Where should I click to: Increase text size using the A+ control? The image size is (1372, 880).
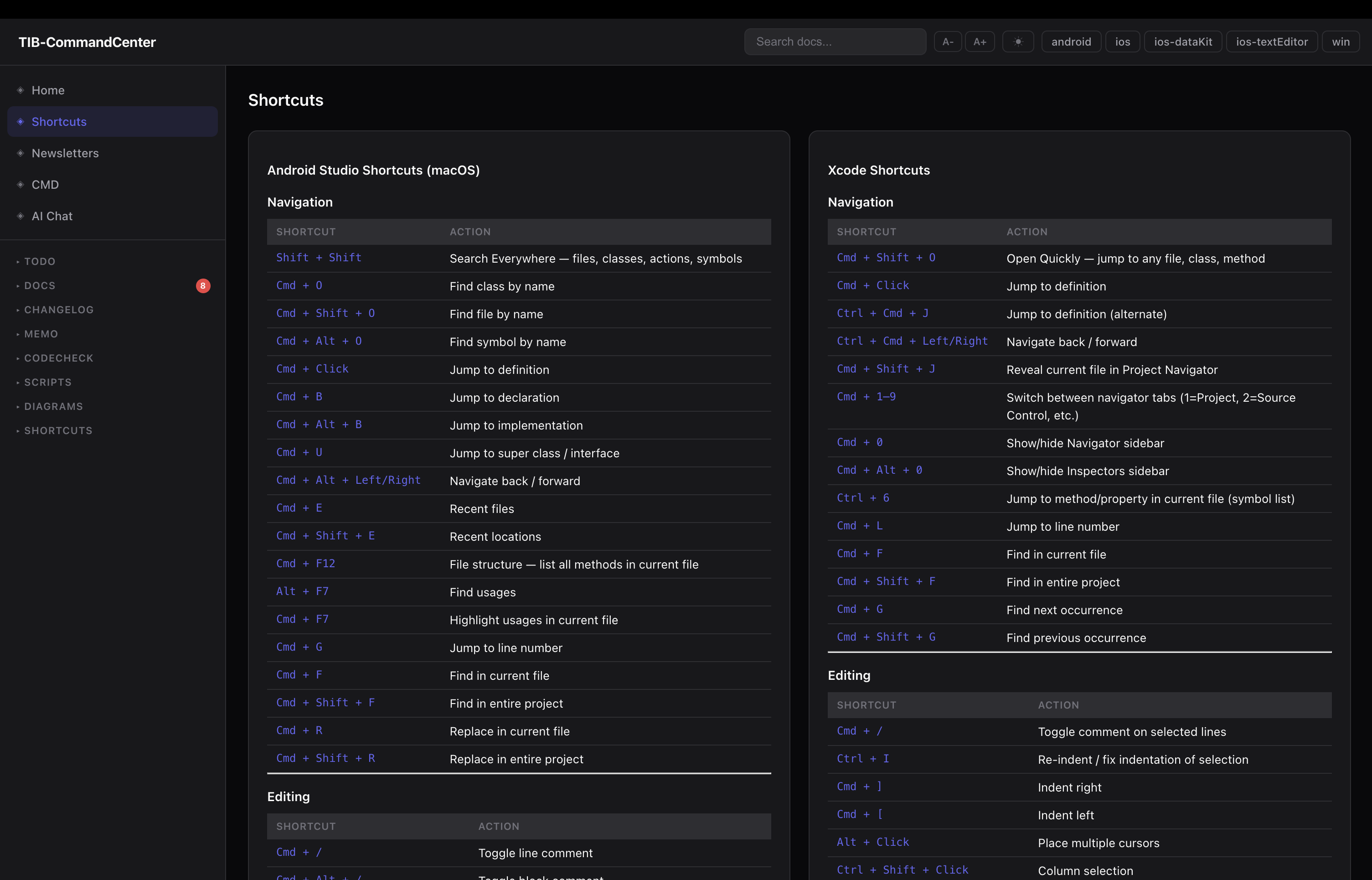[980, 41]
